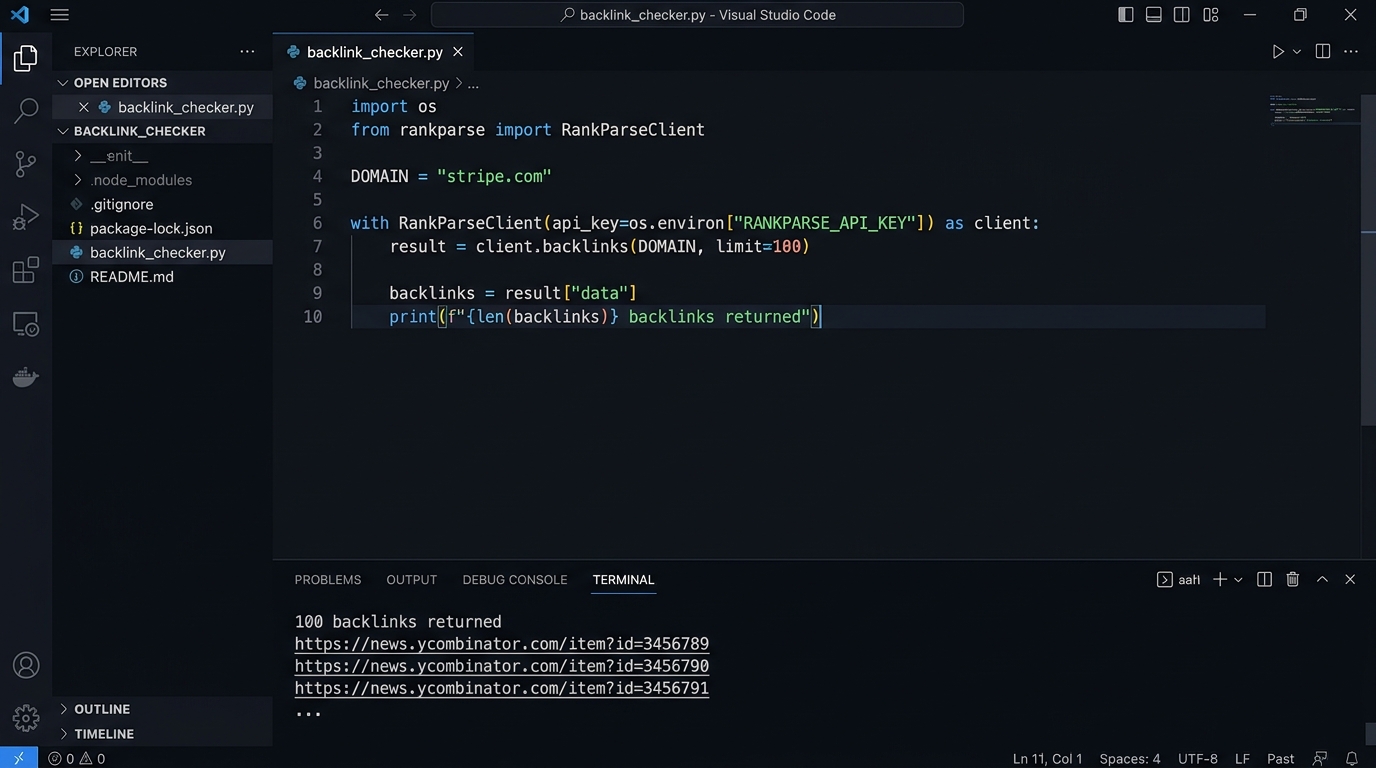Open remote window indicator in status bar
1376x768 pixels.
[19, 758]
